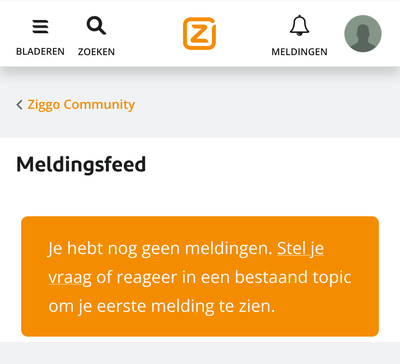Select the BLADEREN label
Viewport: 400px width, 364px height.
pyautogui.click(x=40, y=52)
